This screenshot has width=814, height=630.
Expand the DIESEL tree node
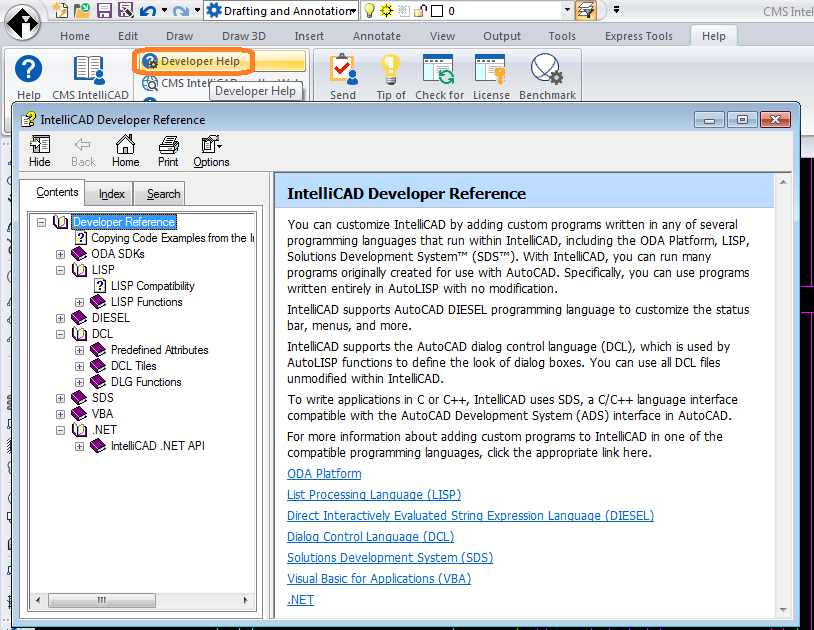click(61, 318)
